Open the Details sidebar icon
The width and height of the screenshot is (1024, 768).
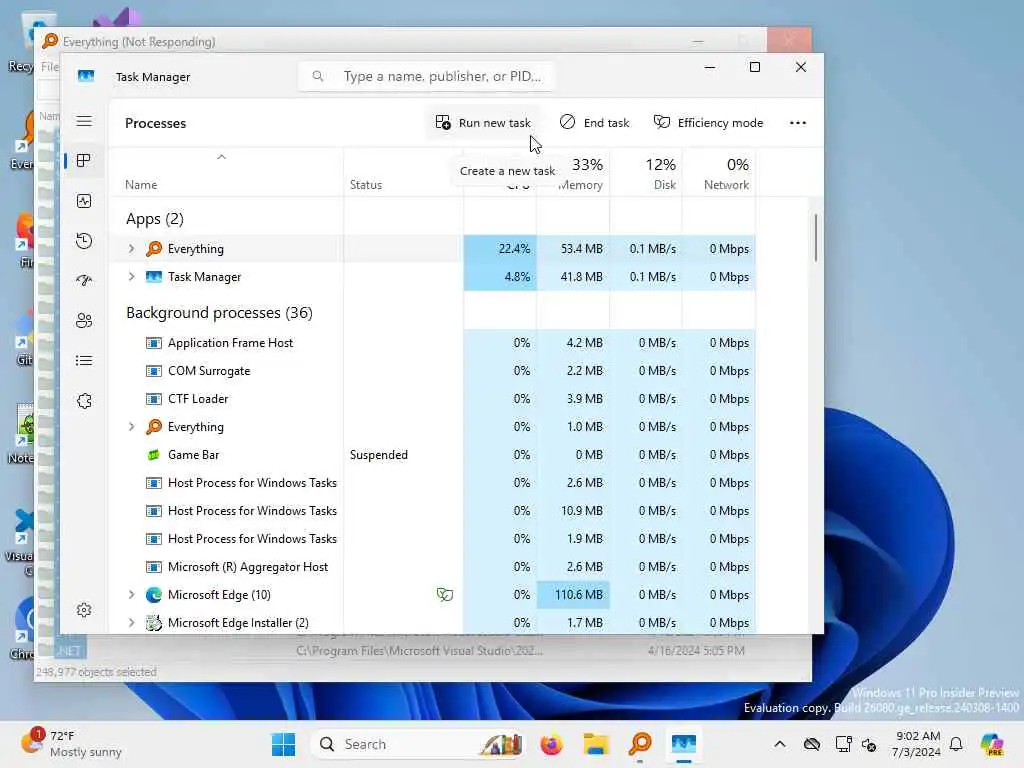tap(84, 360)
